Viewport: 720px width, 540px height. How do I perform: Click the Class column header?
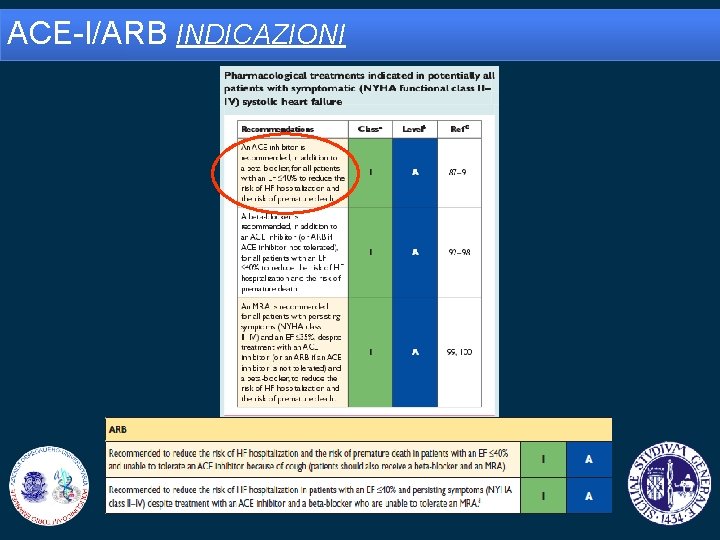click(370, 129)
